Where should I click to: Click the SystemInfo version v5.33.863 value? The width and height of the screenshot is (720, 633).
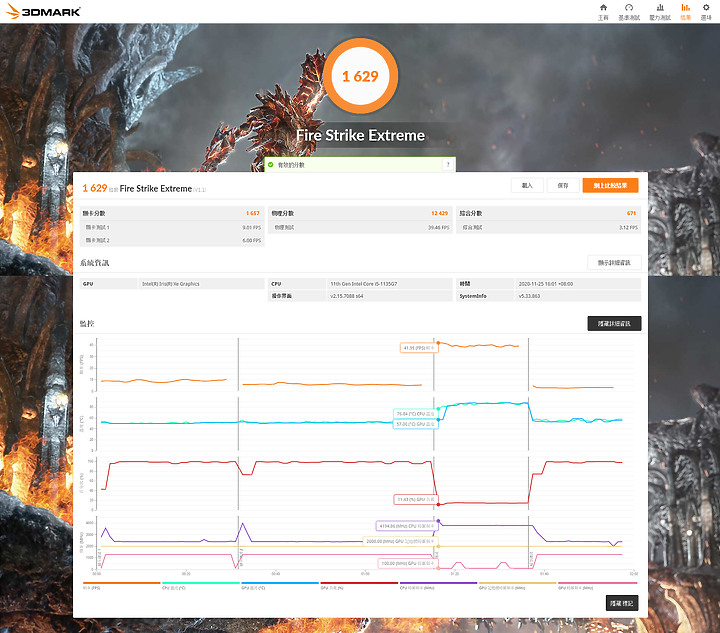click(x=529, y=297)
